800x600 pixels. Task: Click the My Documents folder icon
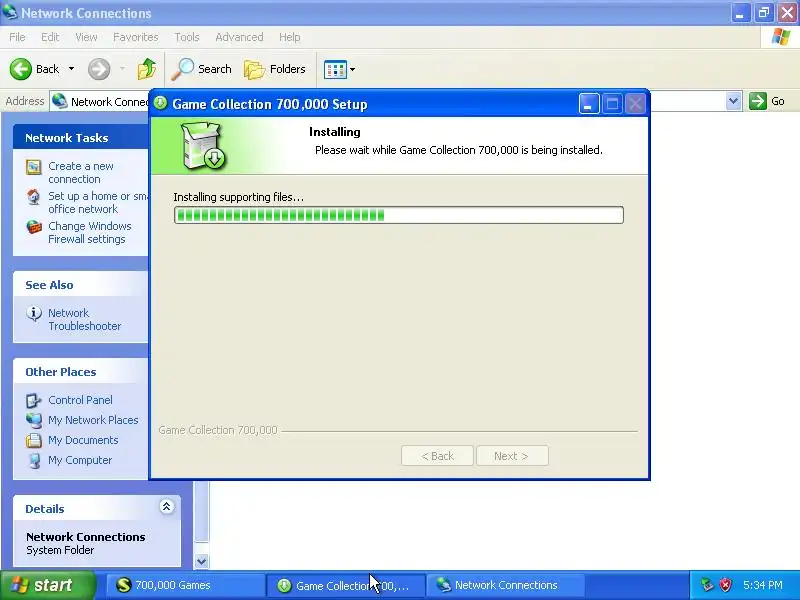(34, 440)
